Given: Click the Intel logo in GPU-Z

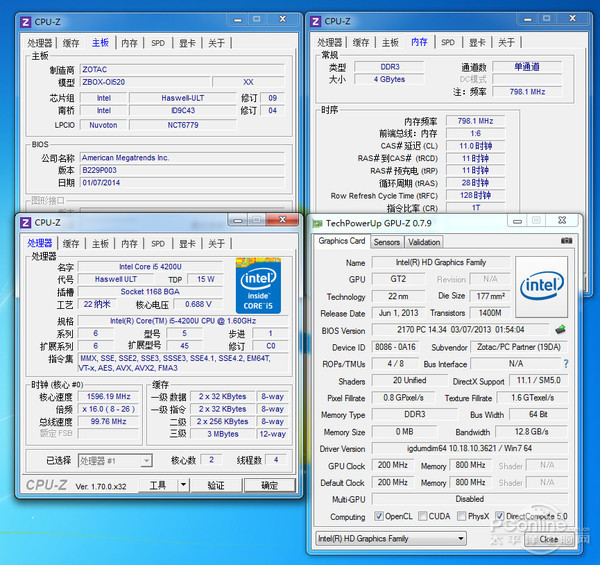Looking at the screenshot, I should point(542,284).
